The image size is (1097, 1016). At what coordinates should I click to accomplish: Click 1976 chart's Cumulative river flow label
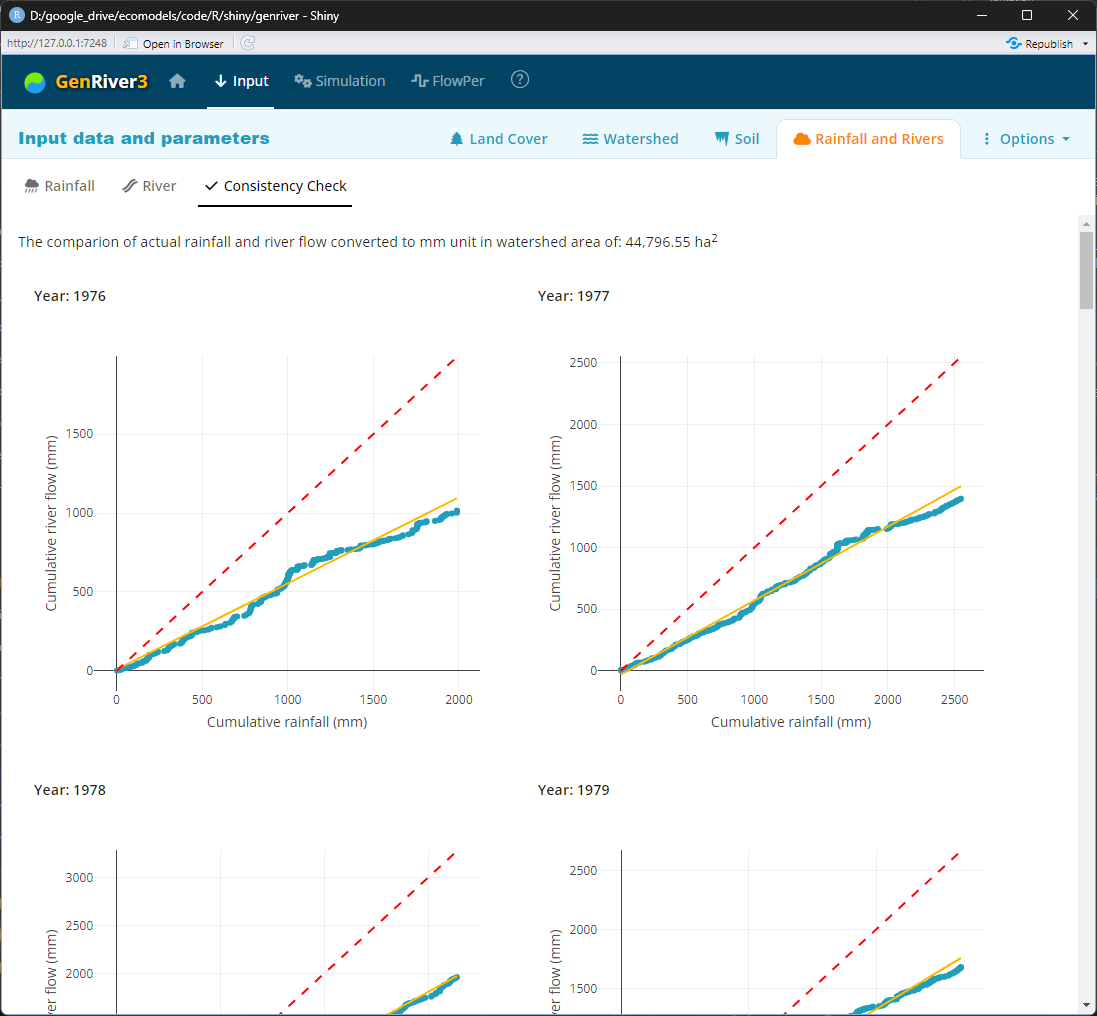51,523
